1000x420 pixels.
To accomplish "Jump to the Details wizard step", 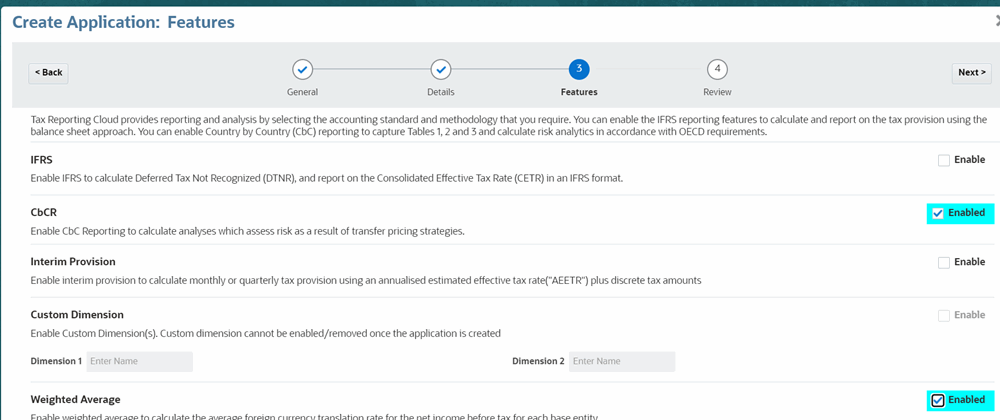I will [441, 69].
